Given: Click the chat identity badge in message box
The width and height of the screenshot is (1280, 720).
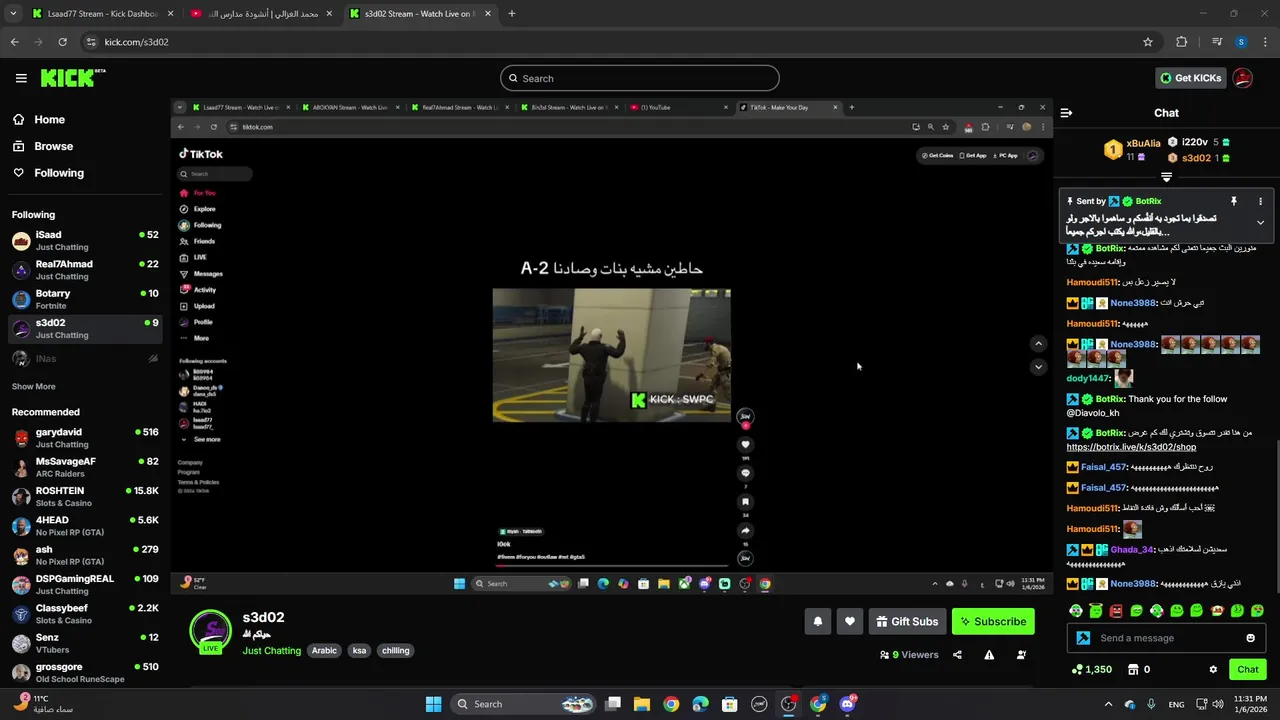Looking at the screenshot, I should pyautogui.click(x=1083, y=638).
